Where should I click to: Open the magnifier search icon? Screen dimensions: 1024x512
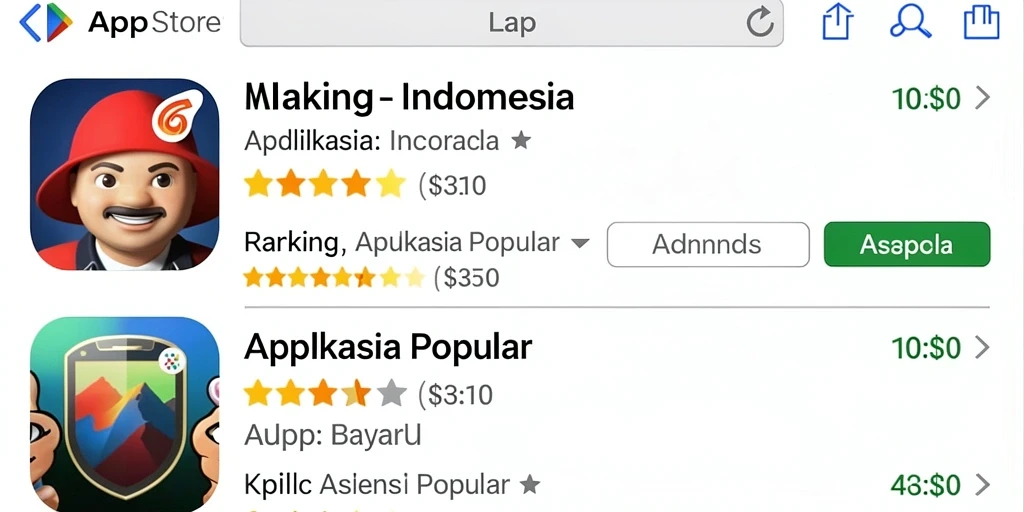point(910,22)
